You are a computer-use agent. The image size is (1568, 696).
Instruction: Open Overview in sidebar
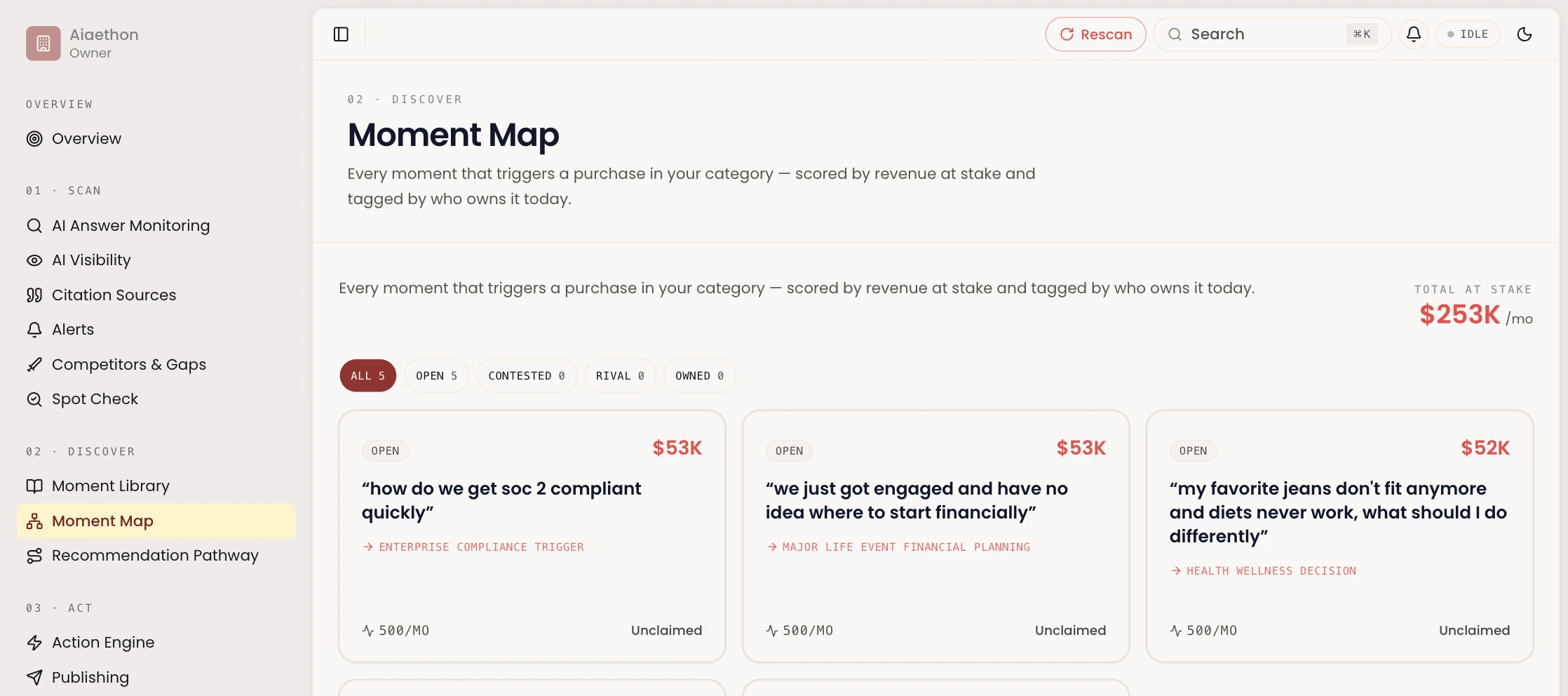[156, 139]
